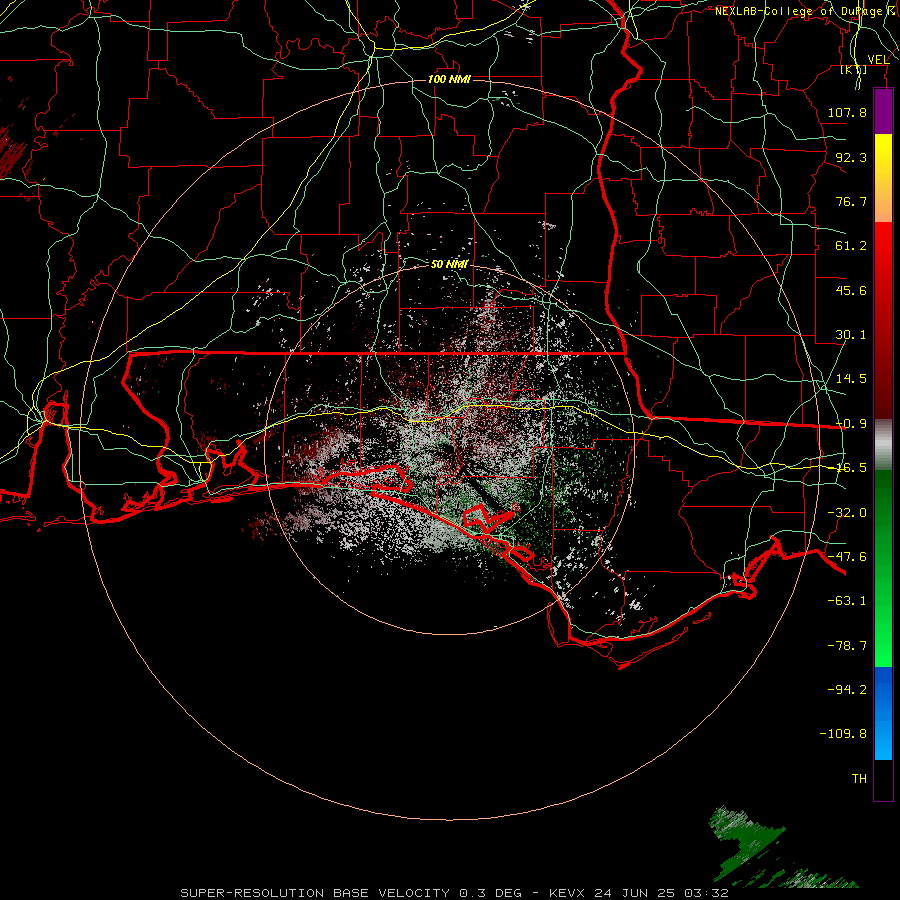
Task: Click the 14.5 velocity legend value
Action: point(851,379)
